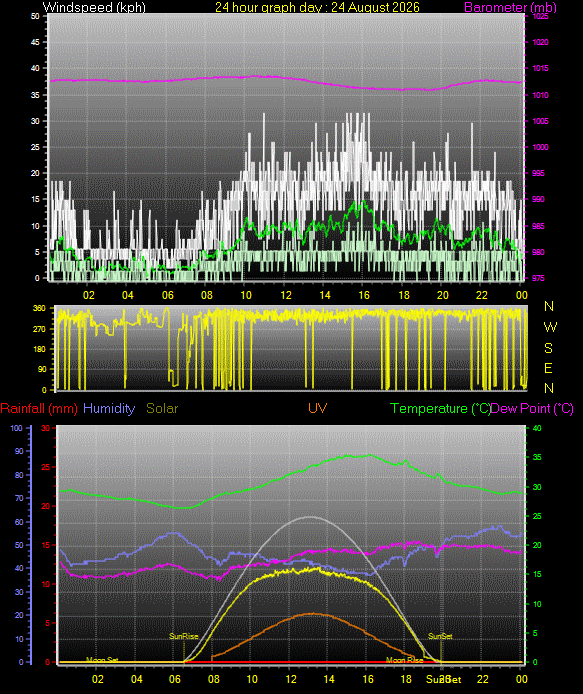
Task: Click the SunSet marker in the lower graph
Action: pos(440,636)
